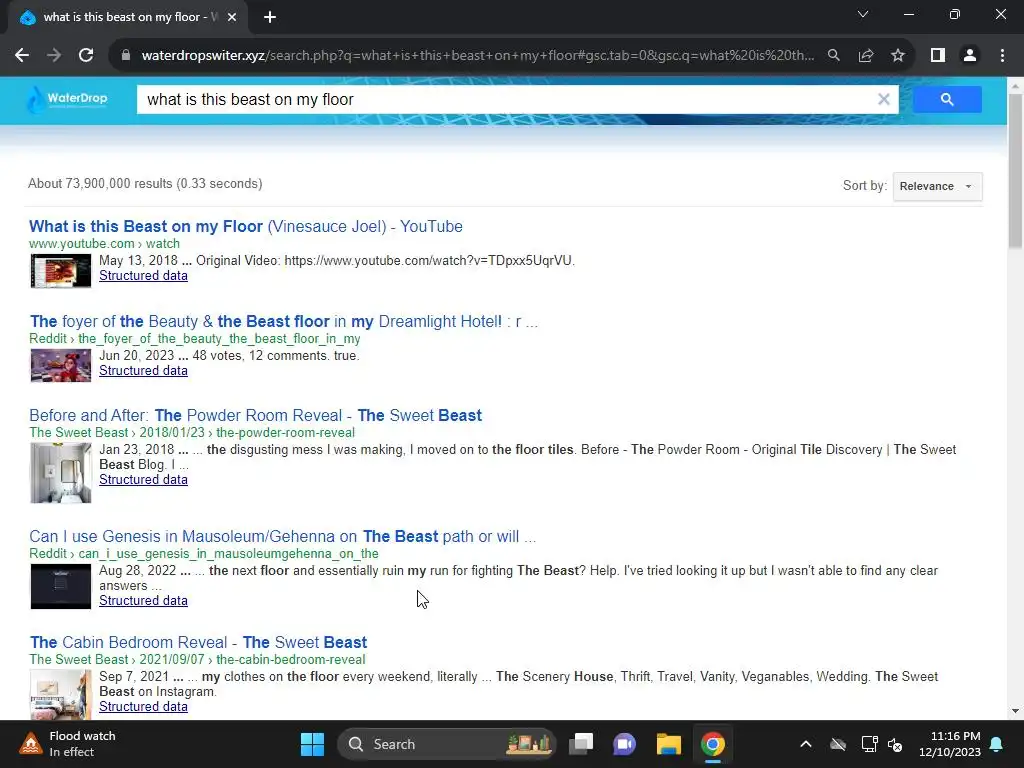The image size is (1024, 768).
Task: Click the scrollbar up arrow
Action: [x=1015, y=85]
